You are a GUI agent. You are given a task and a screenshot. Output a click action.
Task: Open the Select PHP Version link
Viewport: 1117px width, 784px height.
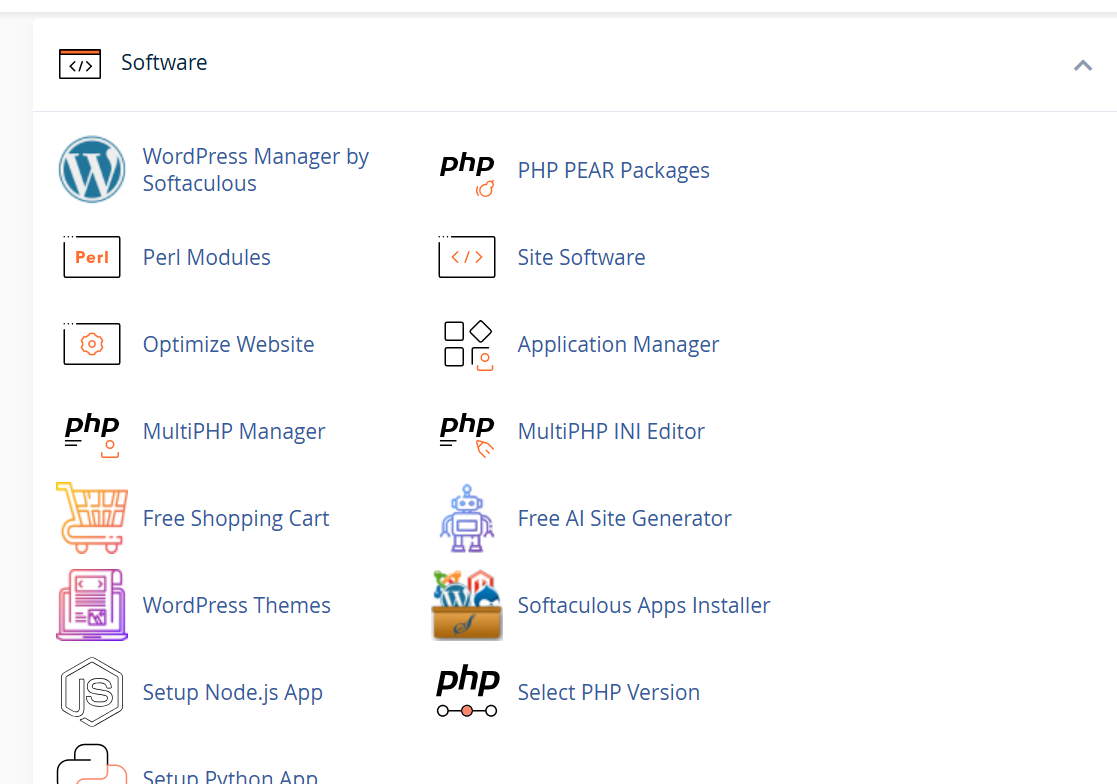(608, 692)
